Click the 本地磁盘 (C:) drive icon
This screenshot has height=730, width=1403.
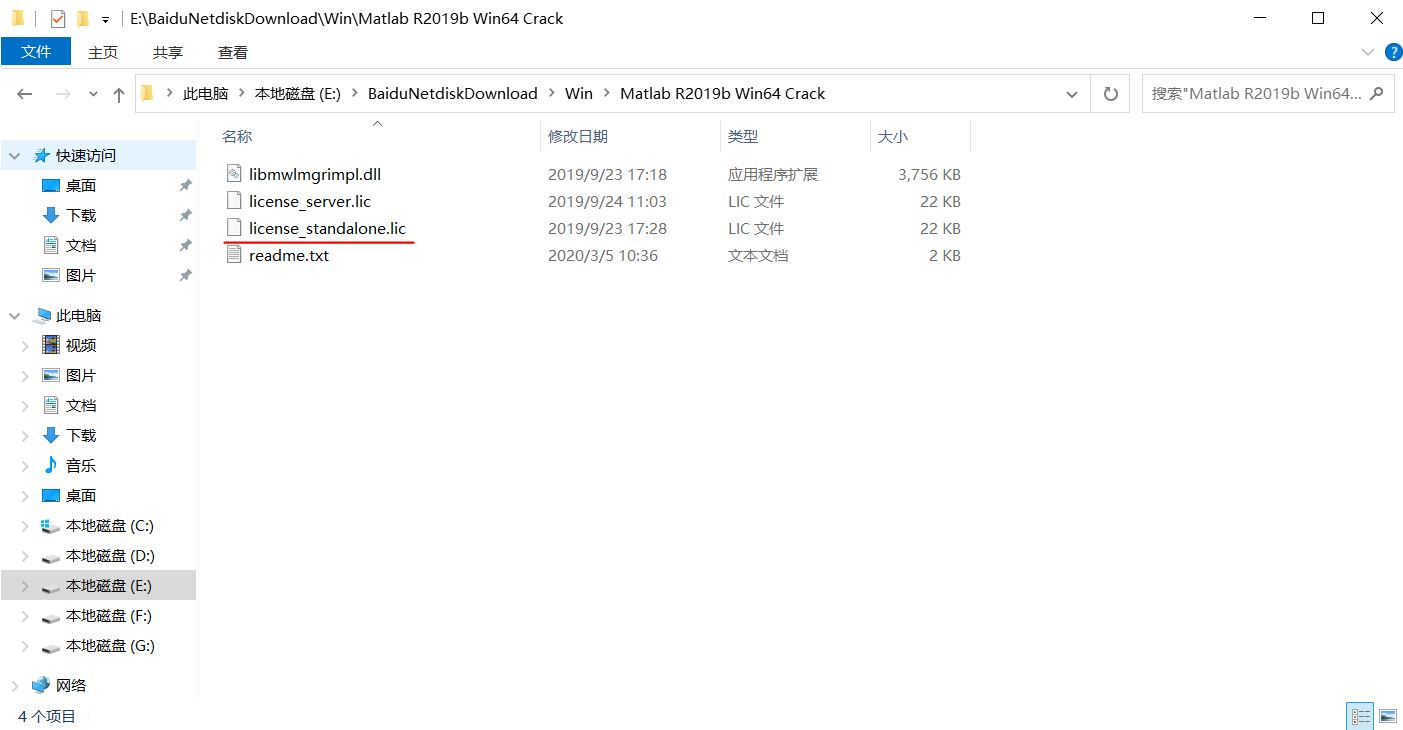[51, 525]
